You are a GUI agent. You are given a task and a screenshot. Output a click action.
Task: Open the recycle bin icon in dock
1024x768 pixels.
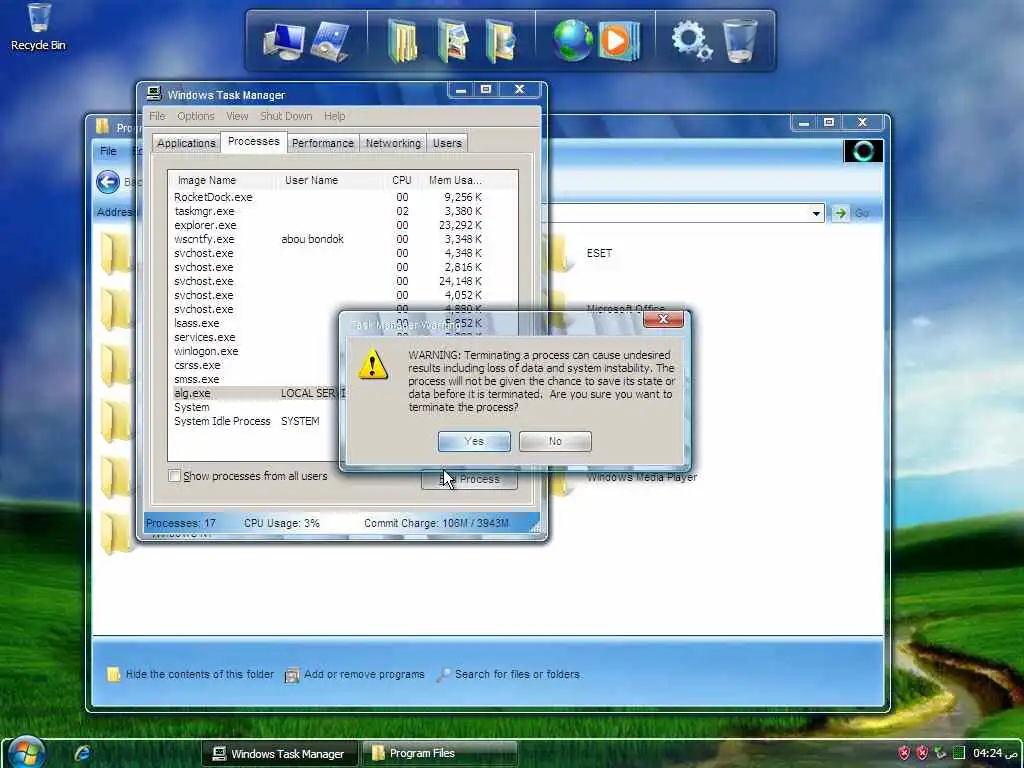pyautogui.click(x=740, y=40)
